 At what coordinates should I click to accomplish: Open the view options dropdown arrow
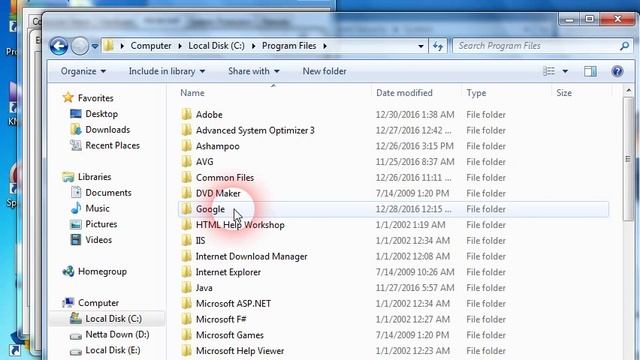coord(565,71)
